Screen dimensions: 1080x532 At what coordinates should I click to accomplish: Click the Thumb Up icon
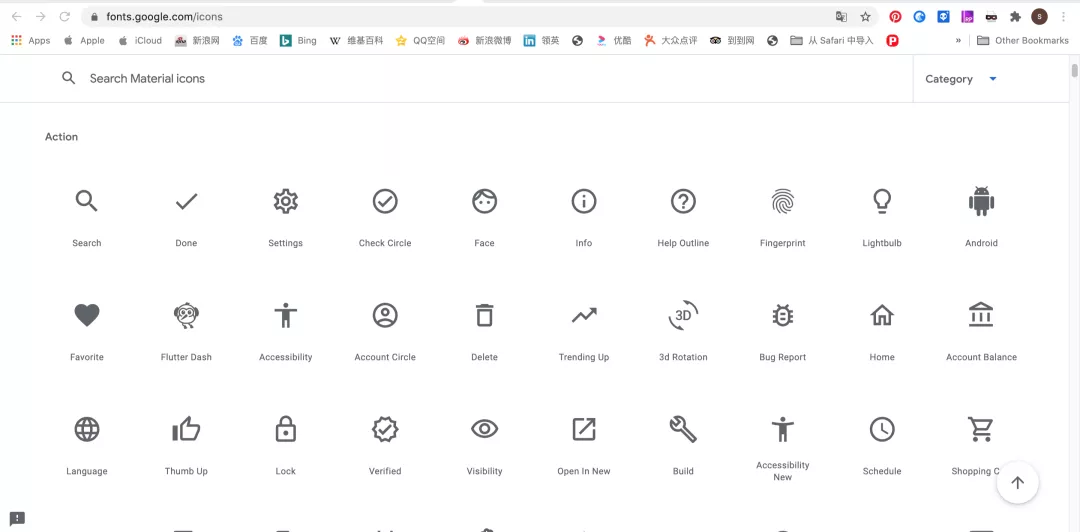click(186, 430)
